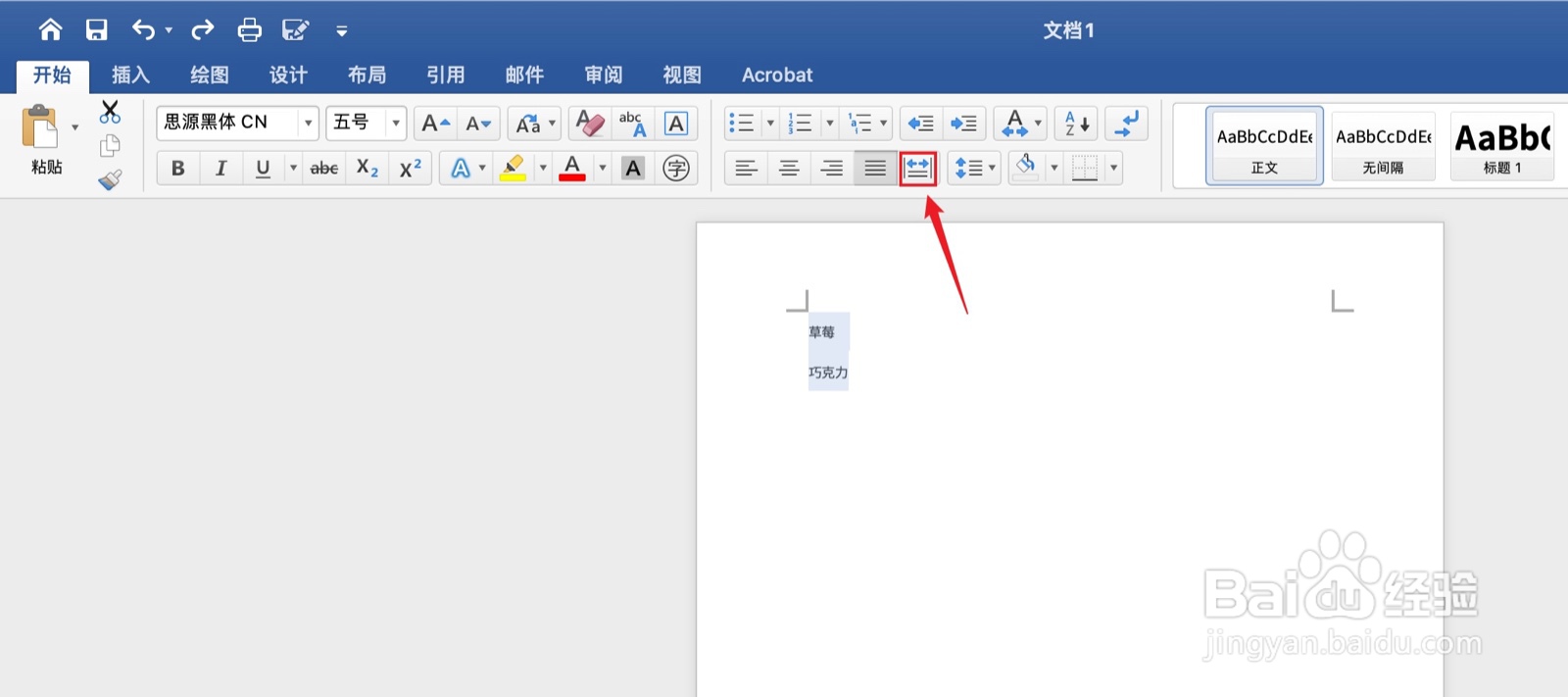Apply multilevel list
The height and width of the screenshot is (697, 1568).
pos(860,124)
